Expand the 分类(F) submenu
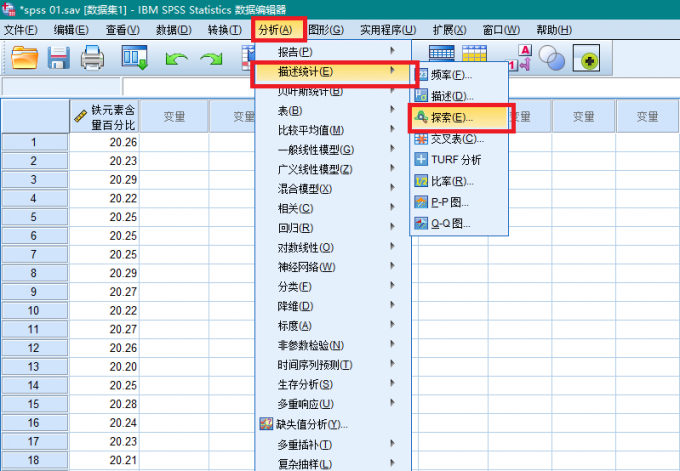The image size is (680, 471). 333,286
